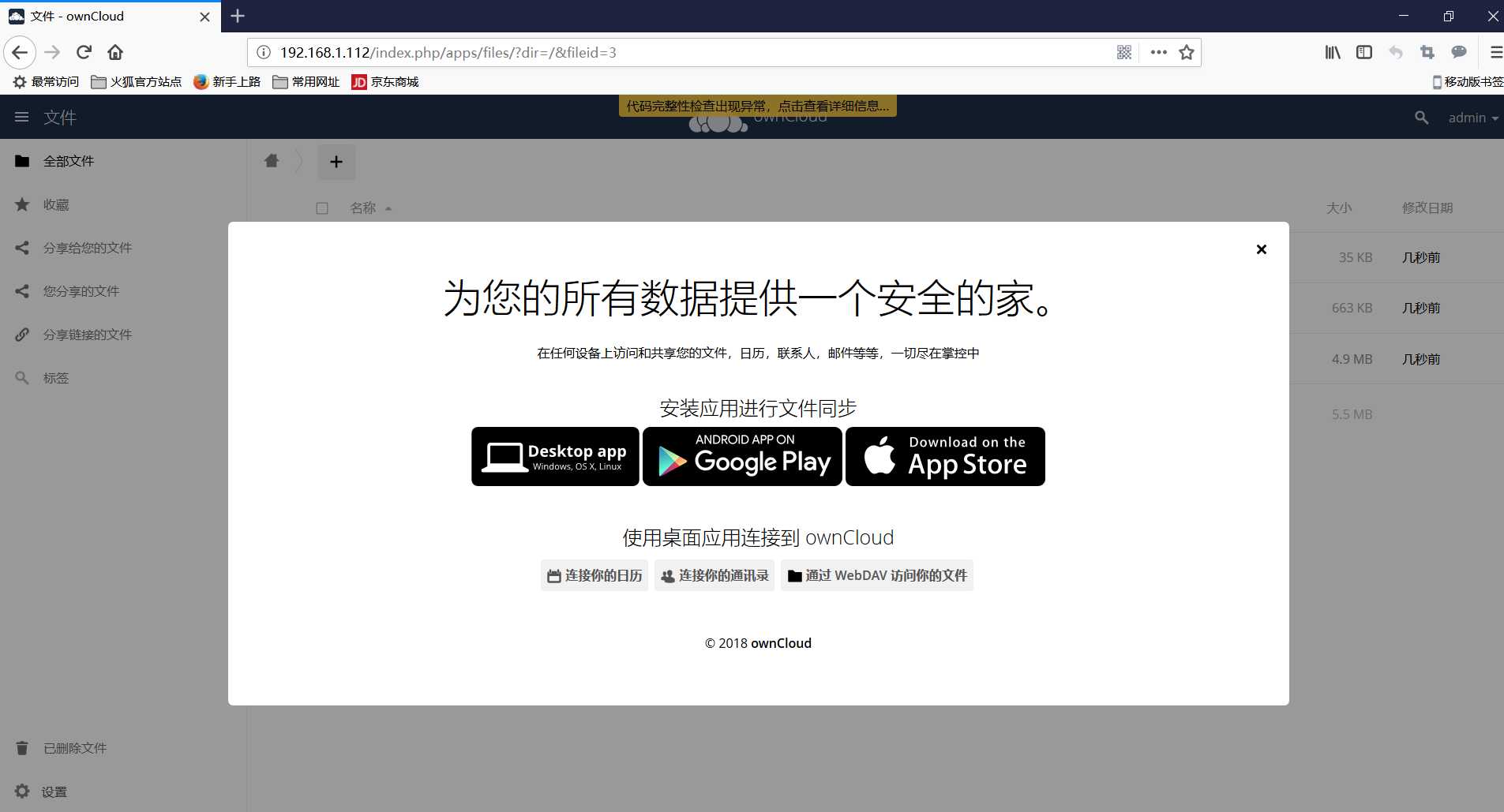The width and height of the screenshot is (1504, 812).
Task: Click the 35 KB file size cell
Action: click(1356, 257)
